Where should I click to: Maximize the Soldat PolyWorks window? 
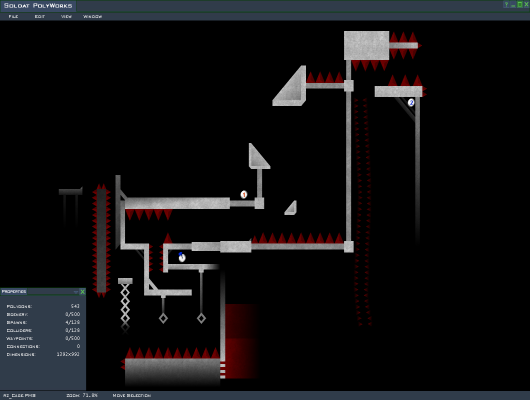520,4
